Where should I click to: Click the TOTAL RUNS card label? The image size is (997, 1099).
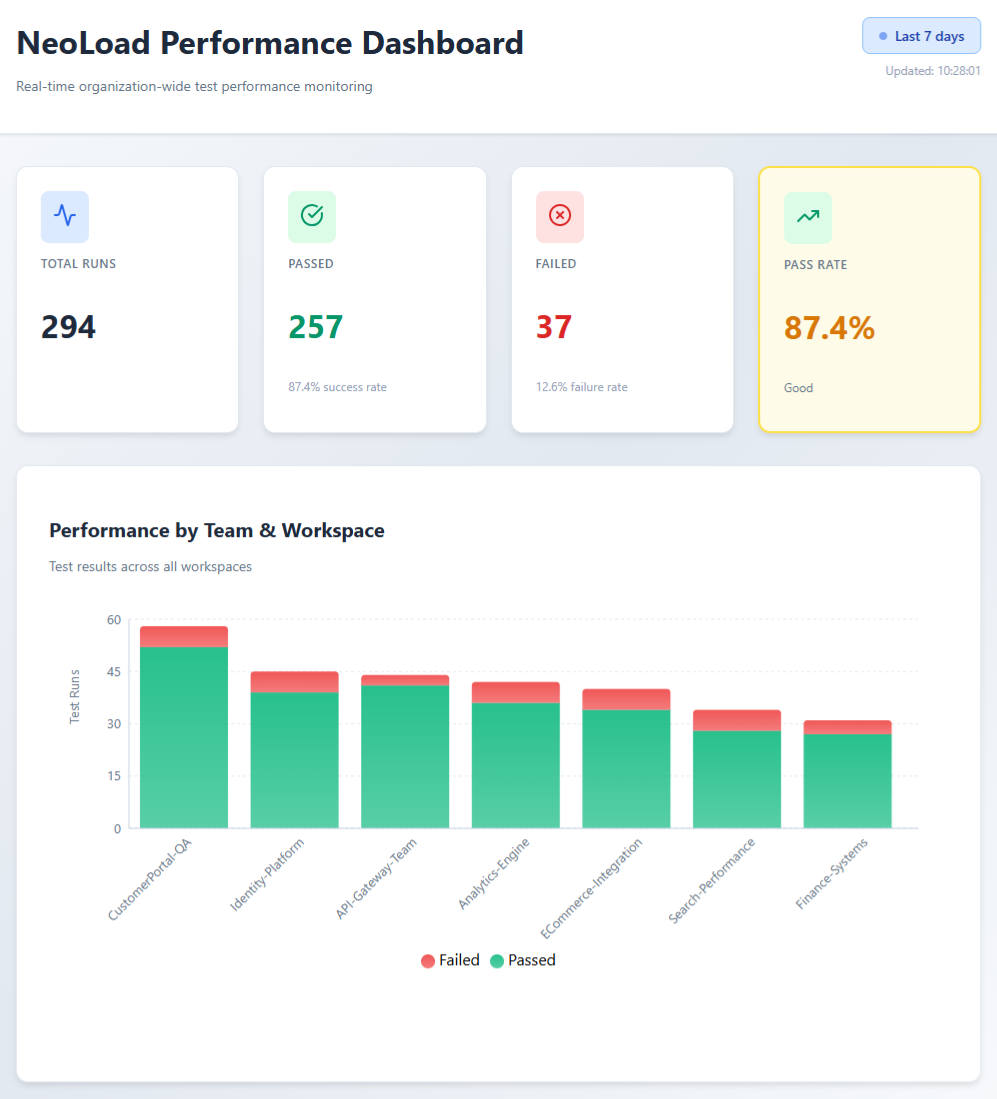pyautogui.click(x=79, y=264)
